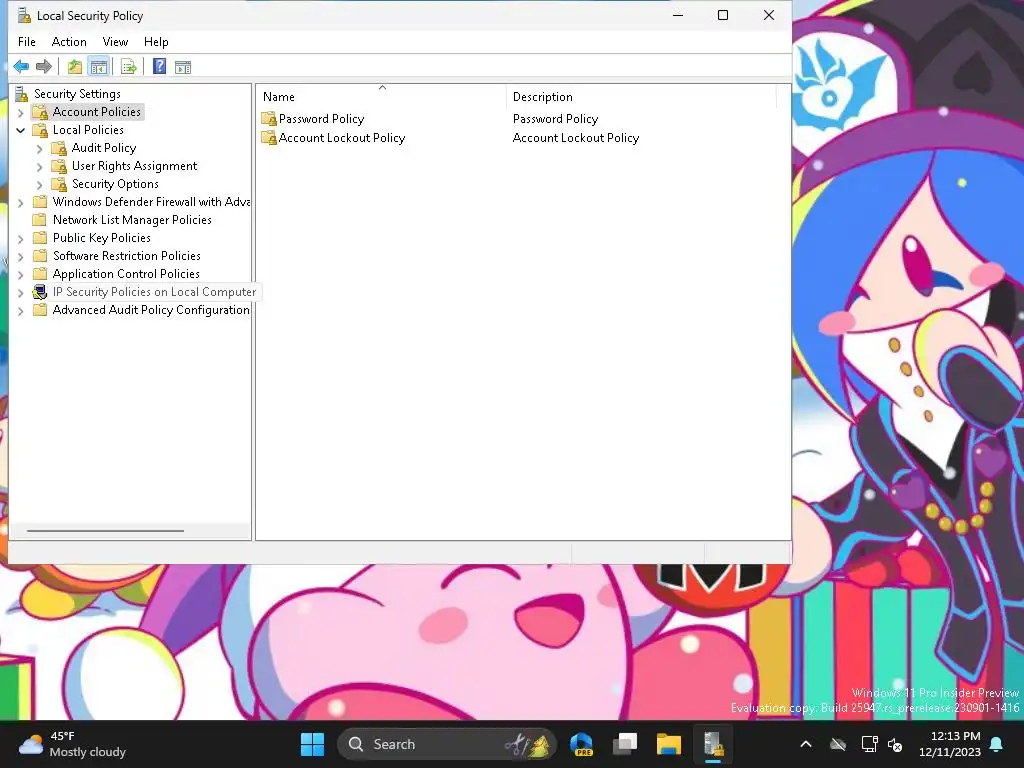Expand the Account Policies node
1024x768 pixels.
pyautogui.click(x=20, y=113)
